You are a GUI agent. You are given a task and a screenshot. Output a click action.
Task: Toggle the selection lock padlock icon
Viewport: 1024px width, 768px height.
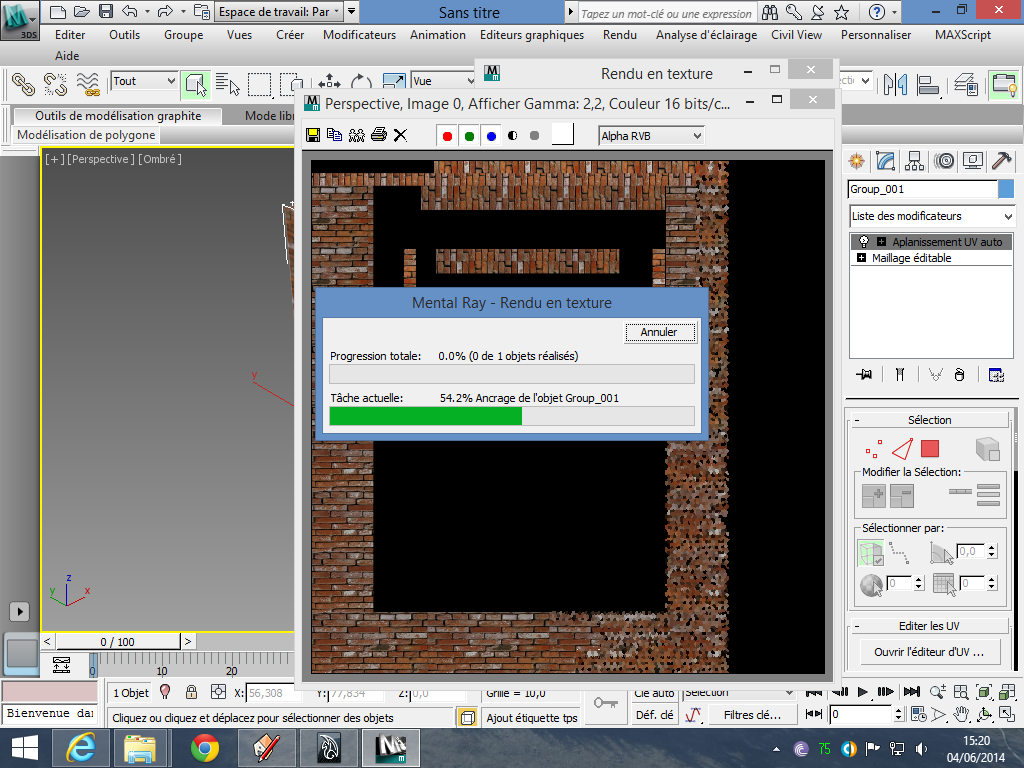coord(191,692)
